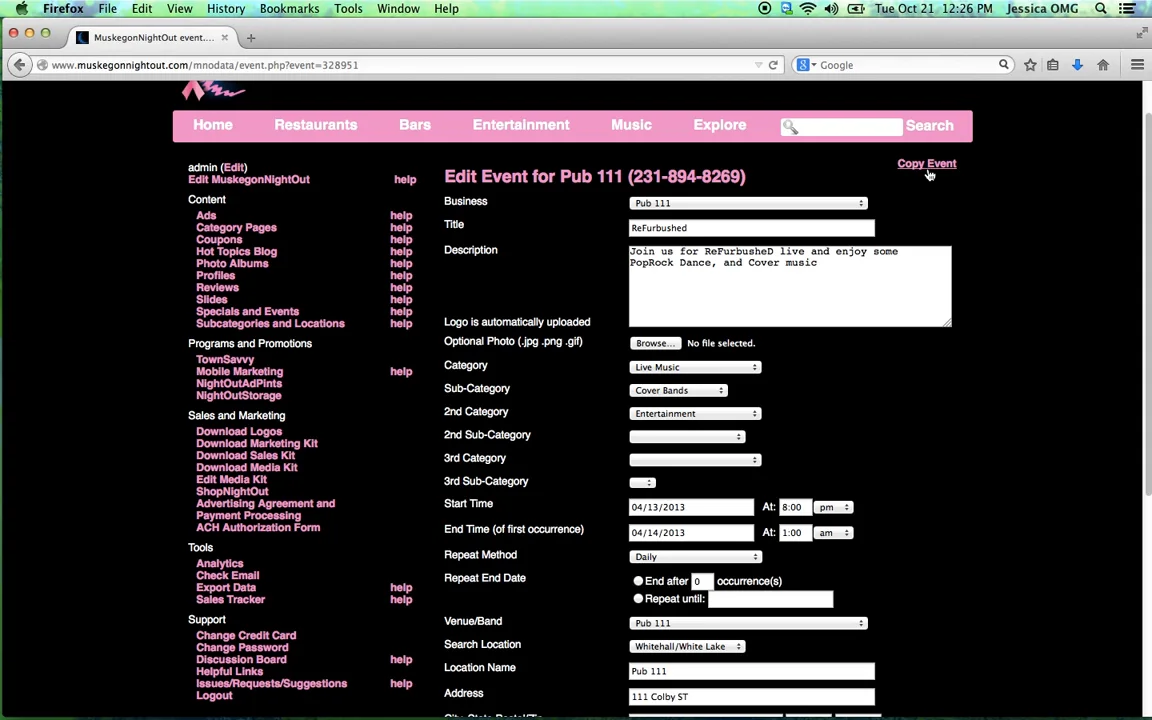Change the Repeat Method dropdown from Daily
This screenshot has width=1152, height=720.
point(695,557)
